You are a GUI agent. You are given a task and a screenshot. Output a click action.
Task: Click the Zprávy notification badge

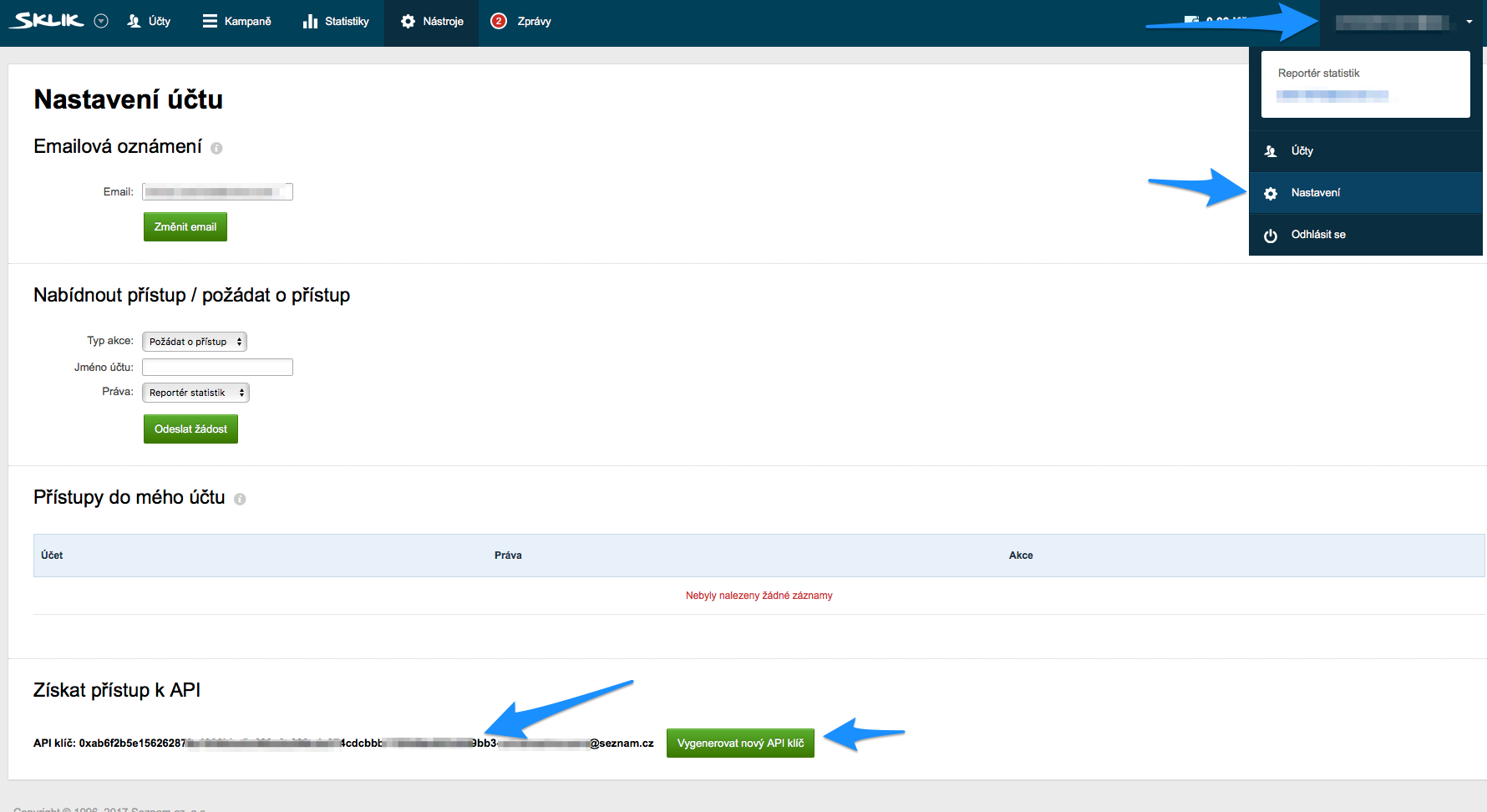(x=499, y=22)
